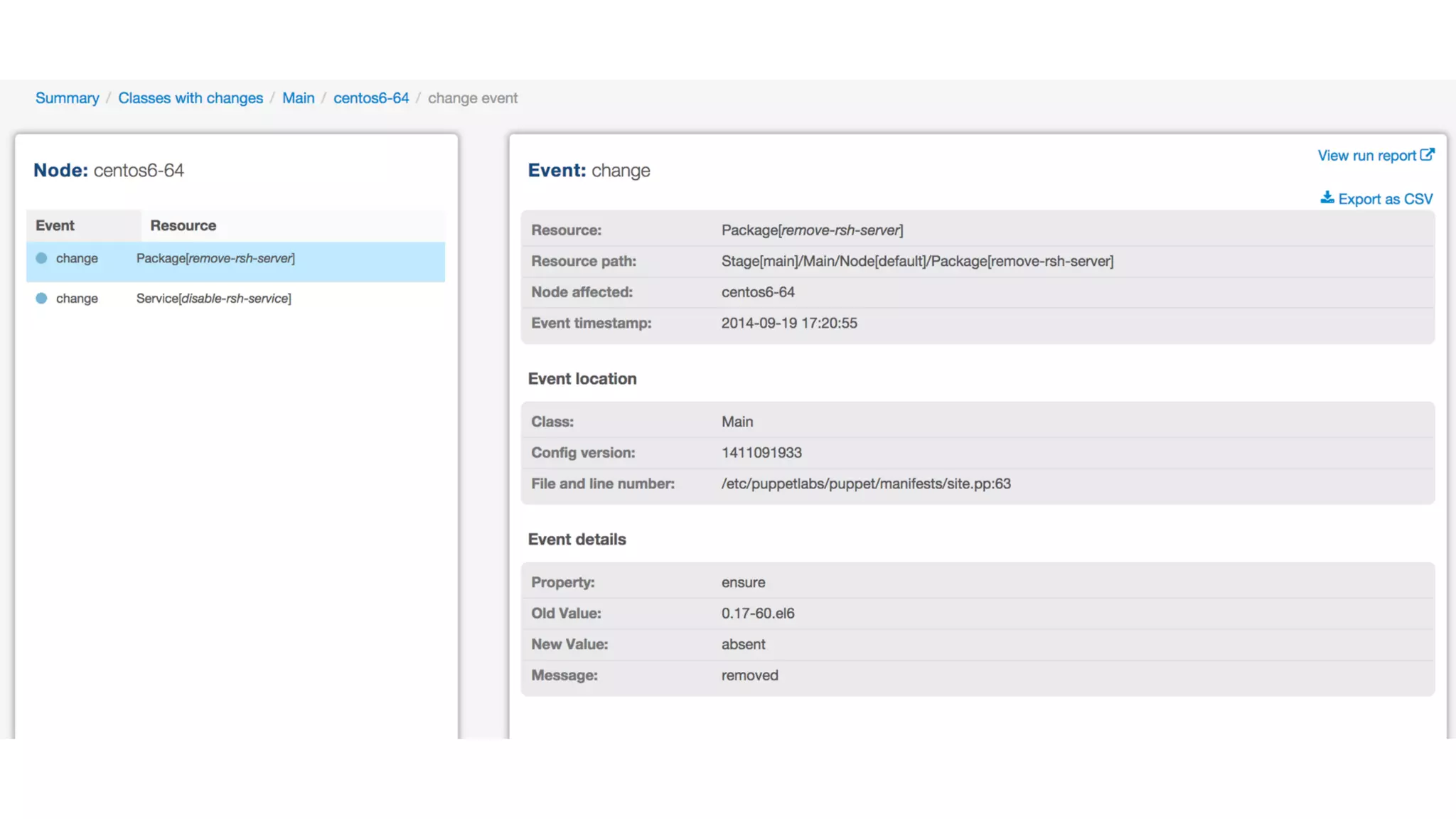Screen dimensions: 1456x819
Task: Click the Config version value 1411091933
Action: point(761,453)
